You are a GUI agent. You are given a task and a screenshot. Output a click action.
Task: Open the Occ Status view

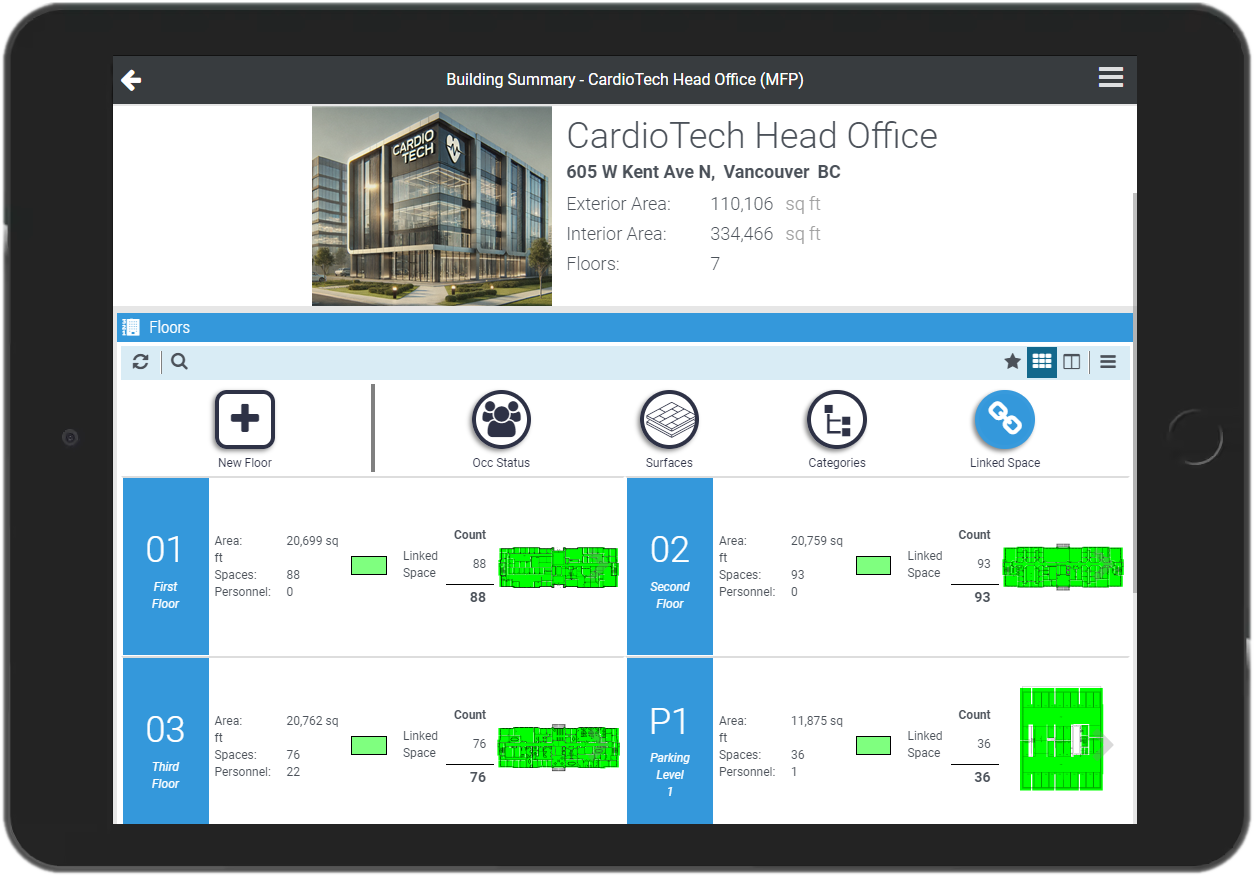click(x=501, y=420)
